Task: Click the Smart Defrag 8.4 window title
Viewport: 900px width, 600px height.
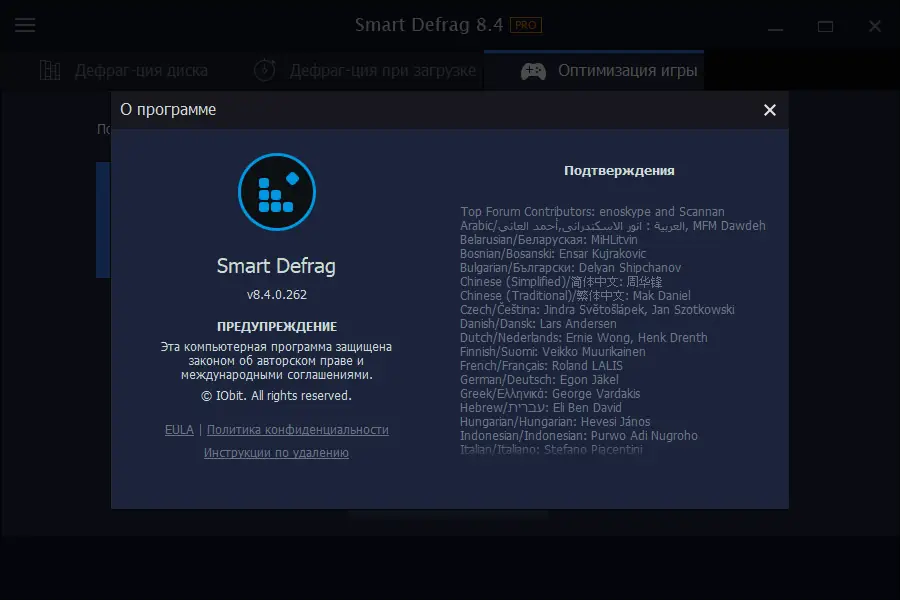Action: click(x=429, y=25)
